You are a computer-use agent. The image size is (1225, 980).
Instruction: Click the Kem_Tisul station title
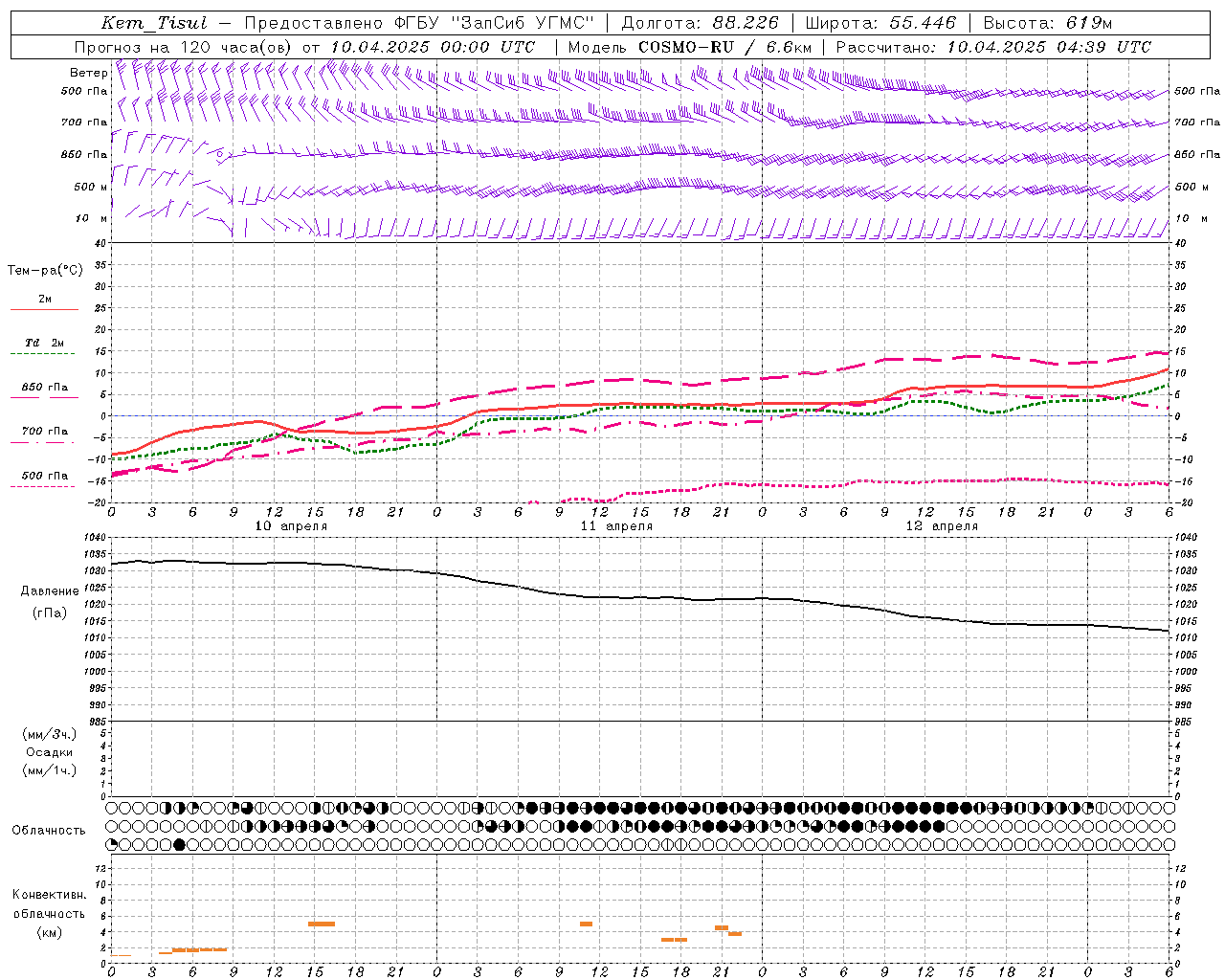154,23
